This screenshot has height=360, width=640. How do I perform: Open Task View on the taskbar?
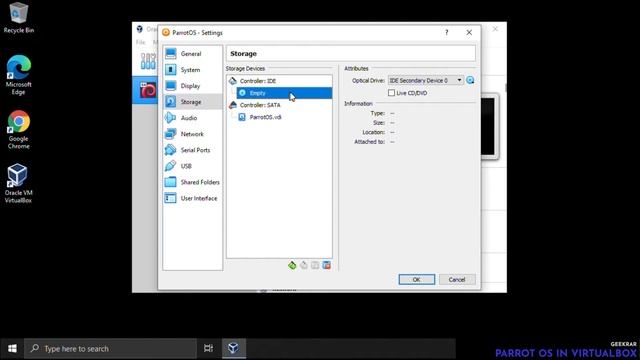click(x=209, y=348)
